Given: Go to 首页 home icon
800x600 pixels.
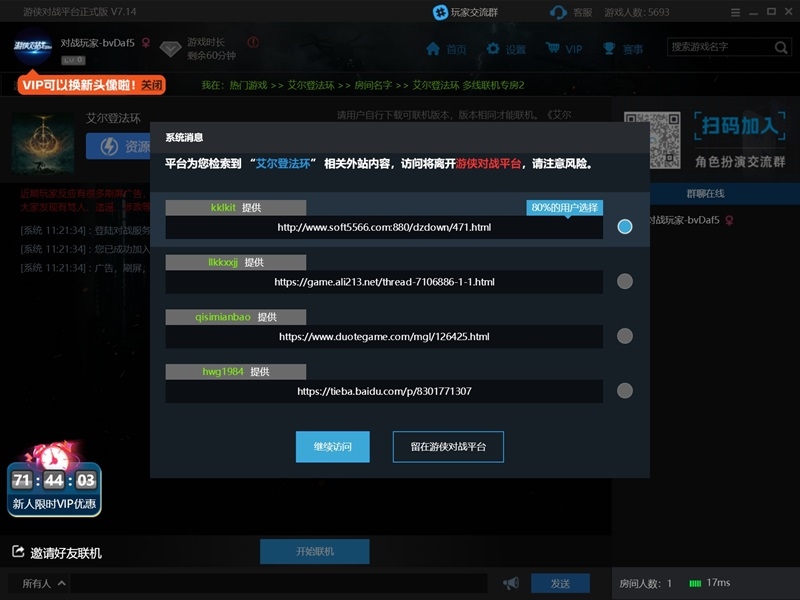Looking at the screenshot, I should coord(433,49).
